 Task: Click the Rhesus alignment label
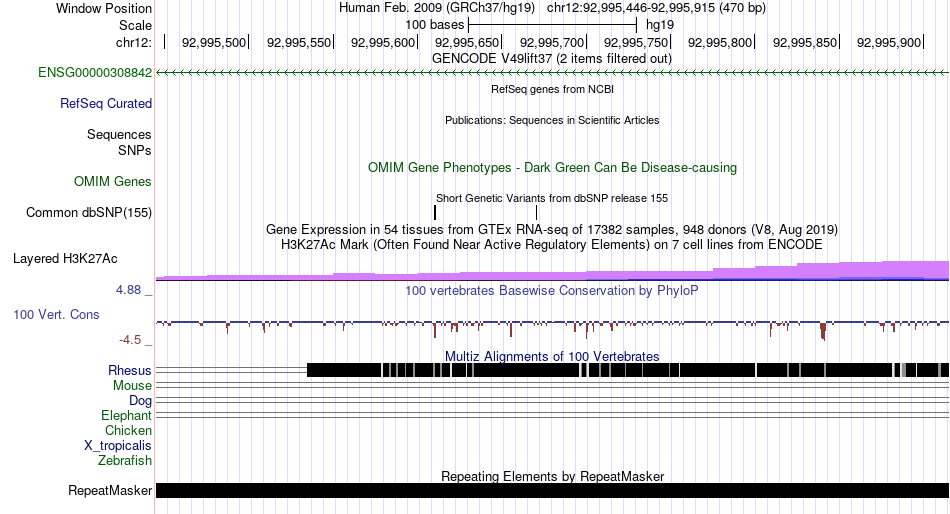(130, 370)
